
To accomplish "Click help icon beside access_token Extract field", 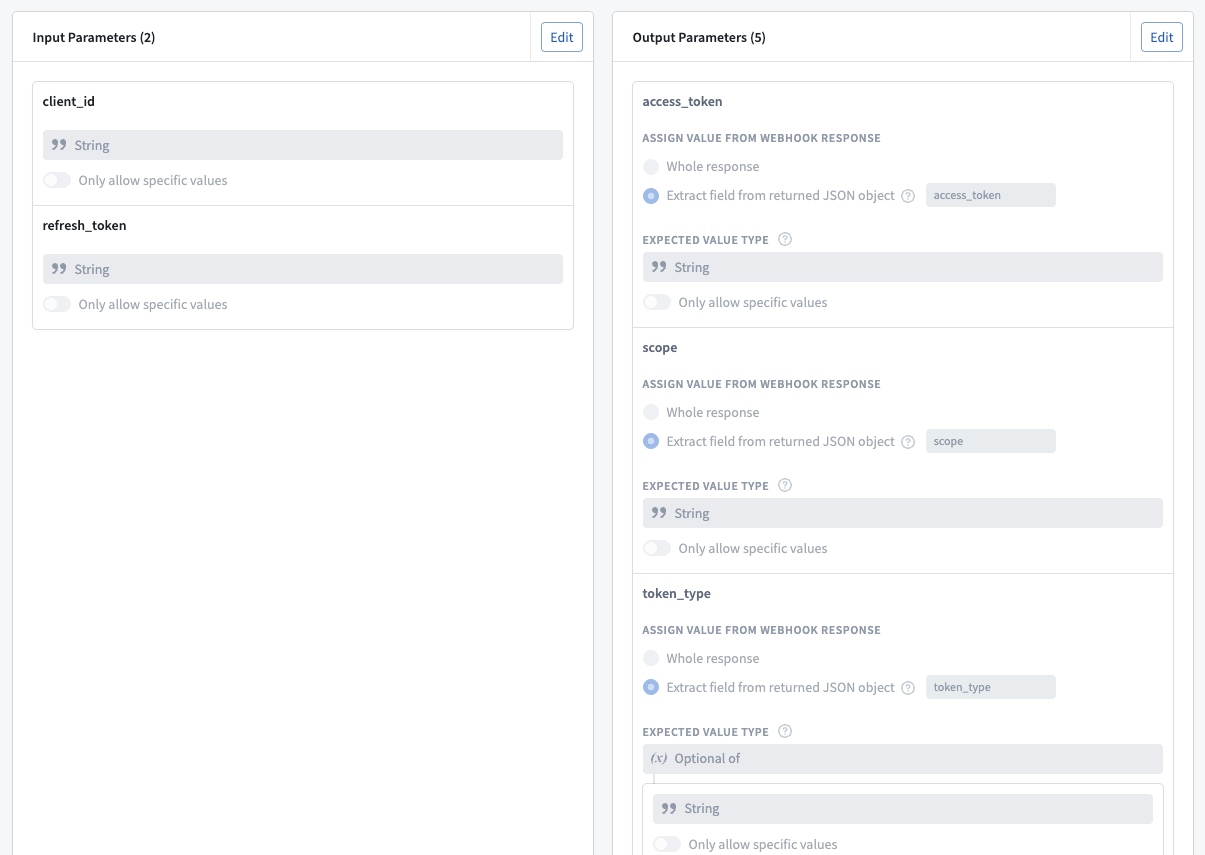I will coord(908,196).
